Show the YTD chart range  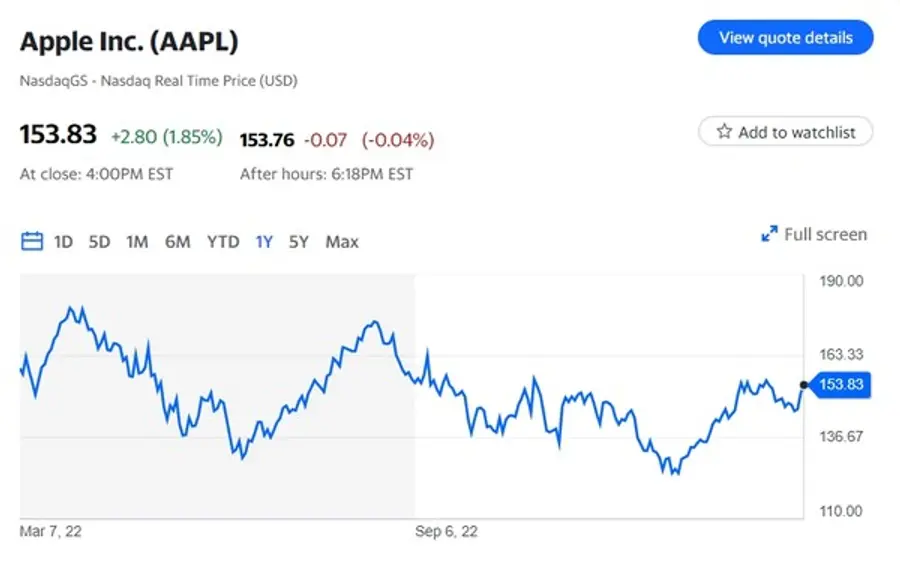(x=223, y=241)
